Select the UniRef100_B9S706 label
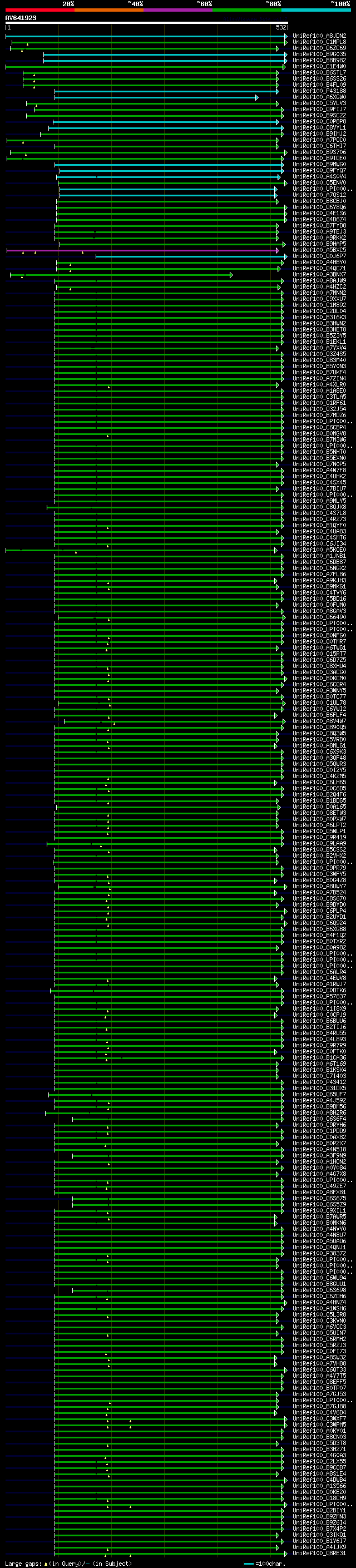 point(319,152)
